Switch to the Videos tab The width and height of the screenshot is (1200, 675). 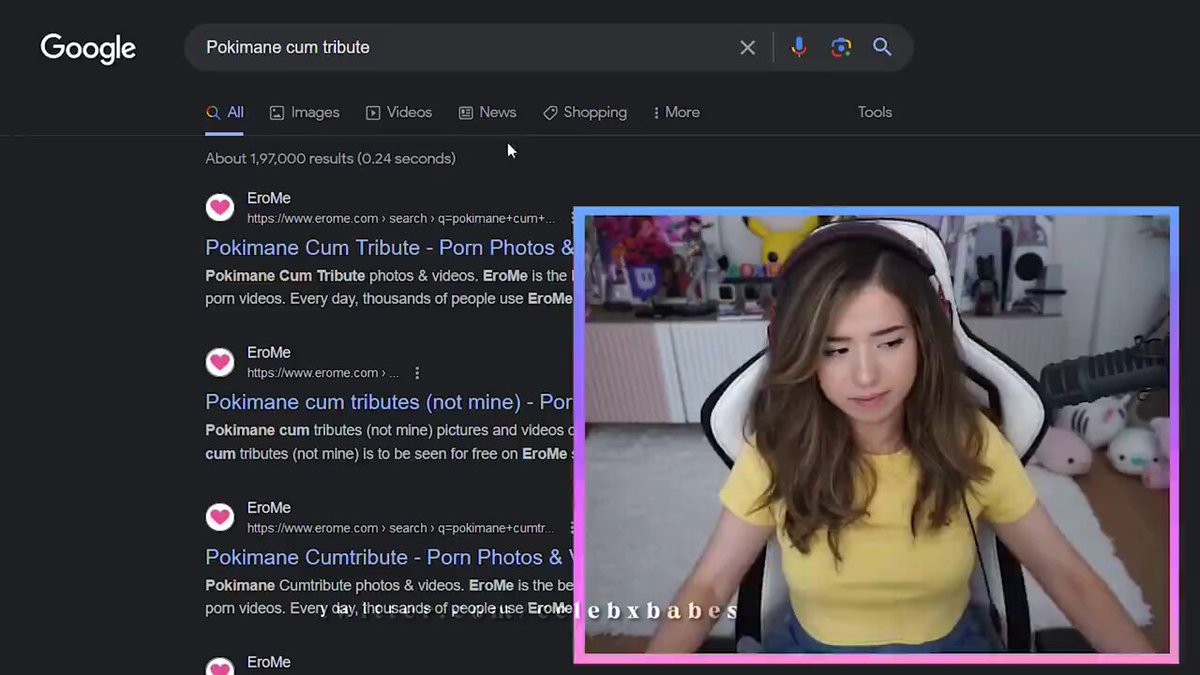click(x=399, y=112)
